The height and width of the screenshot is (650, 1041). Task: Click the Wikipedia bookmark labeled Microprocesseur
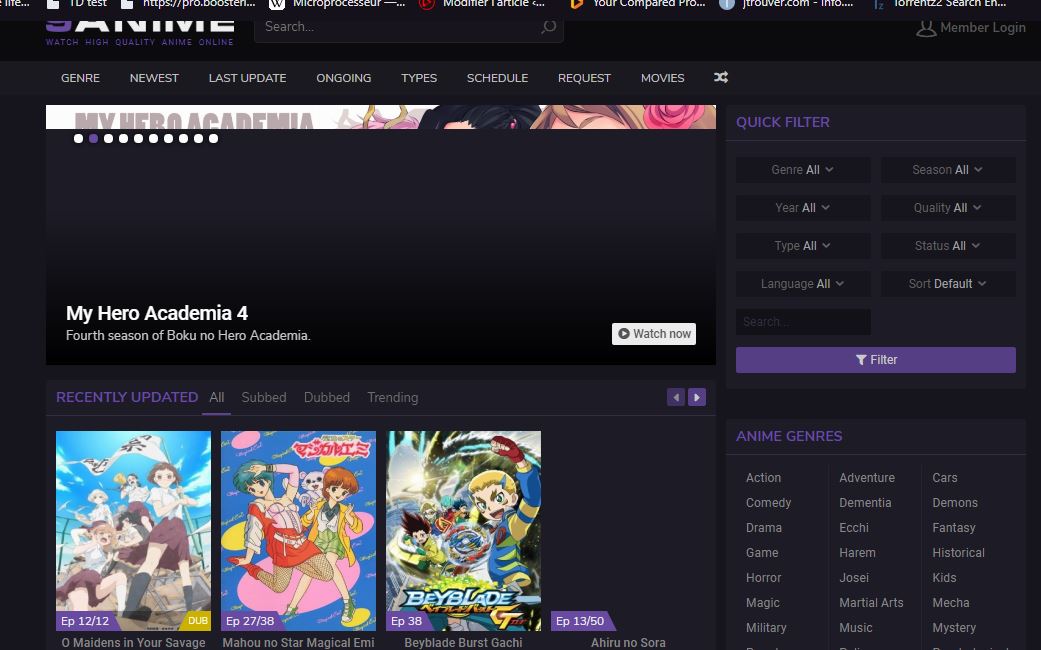(337, 4)
